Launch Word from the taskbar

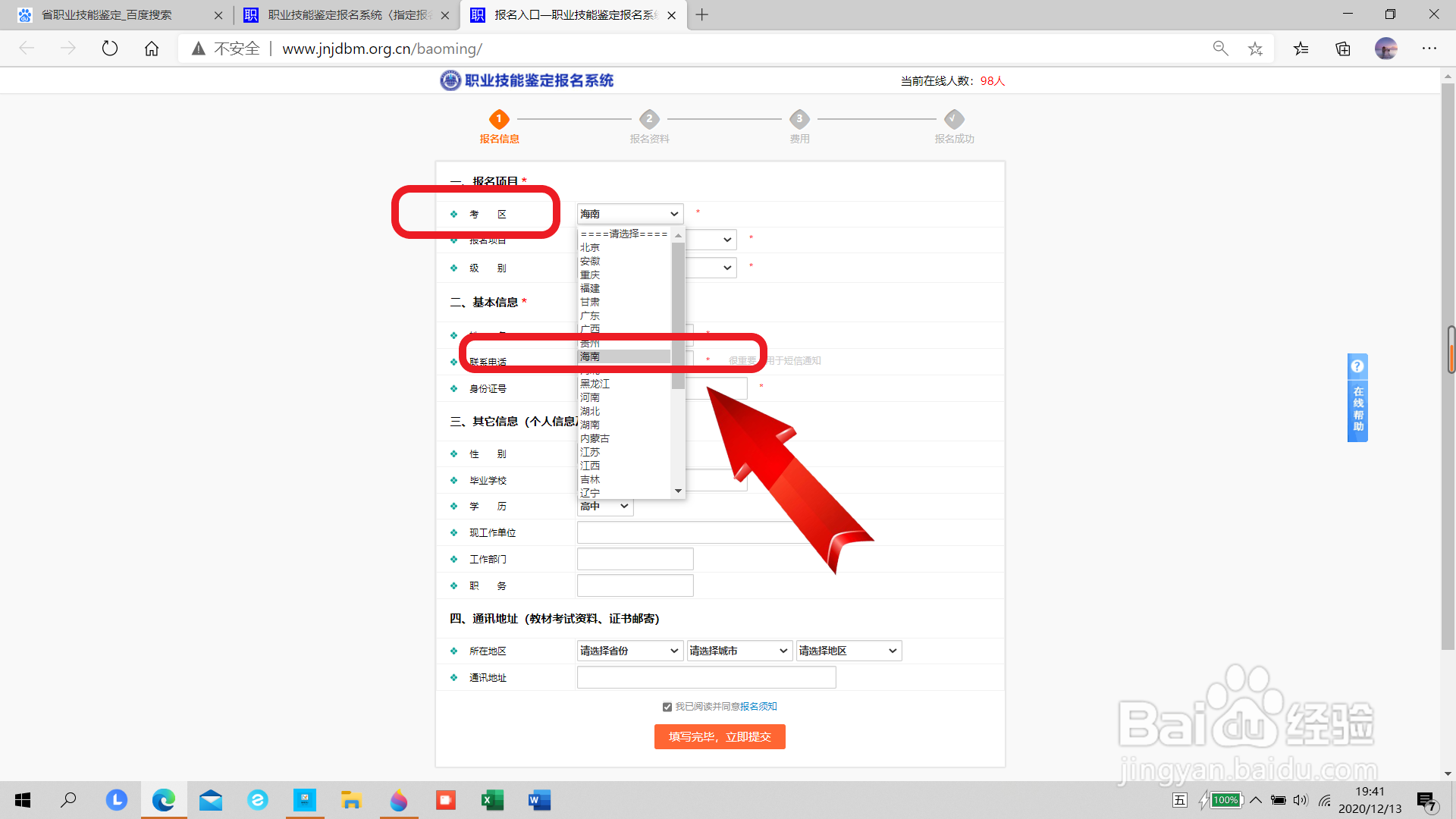click(539, 800)
